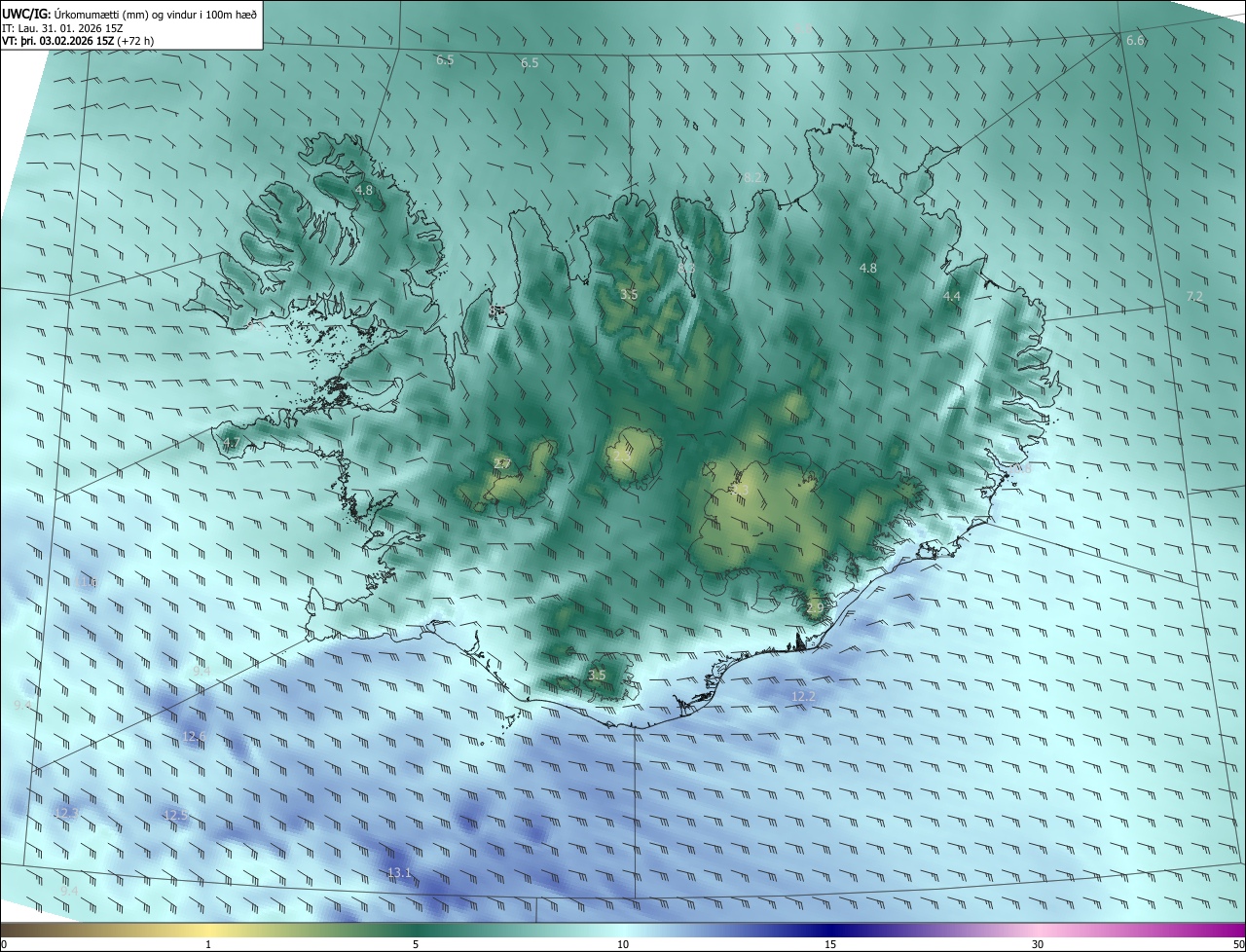Image resolution: width=1246 pixels, height=952 pixels.
Task: Click the colorbar tick label 15
Action: 830,944
